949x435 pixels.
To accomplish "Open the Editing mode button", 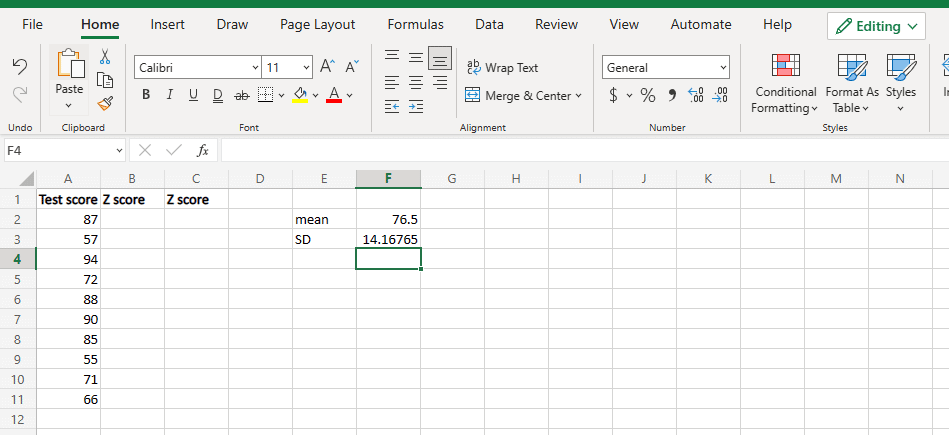I will tap(876, 26).
